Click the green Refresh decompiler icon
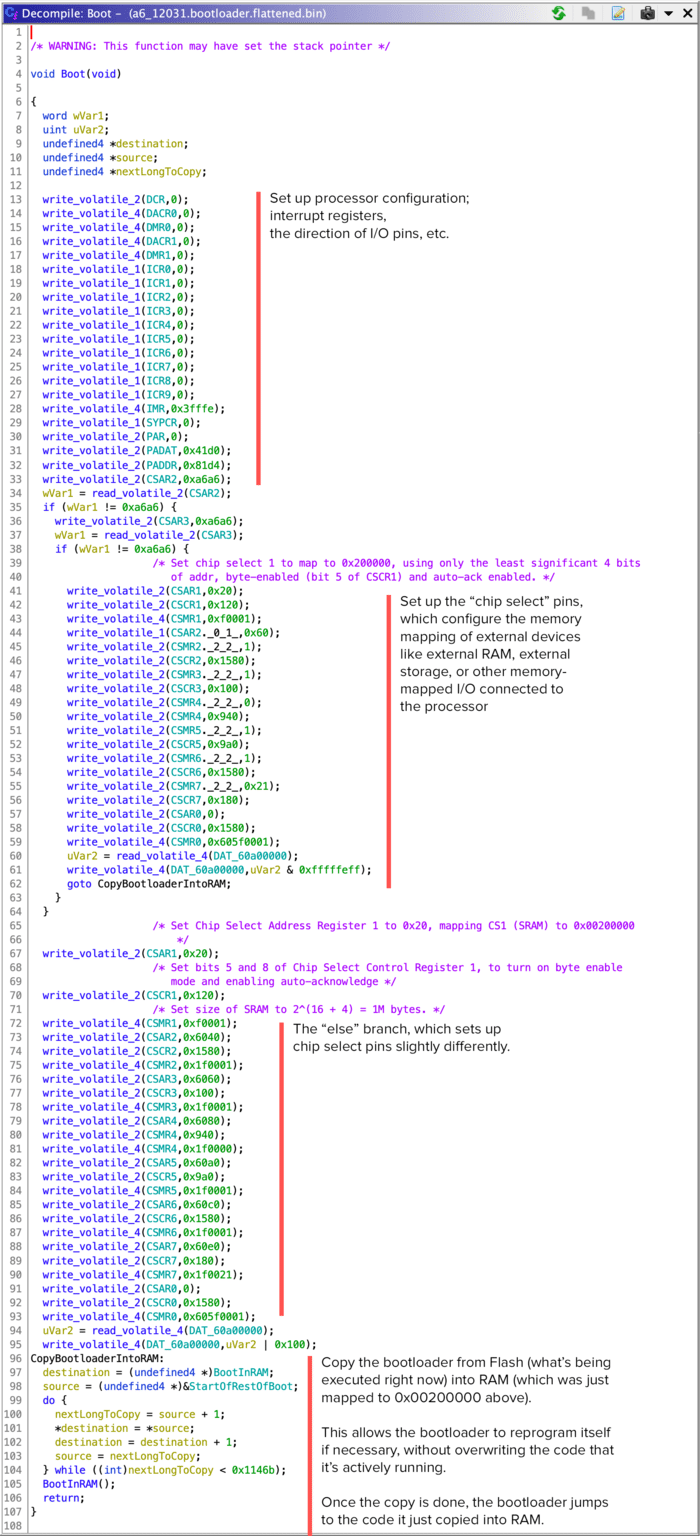This screenshot has height=1536, width=700. (560, 13)
